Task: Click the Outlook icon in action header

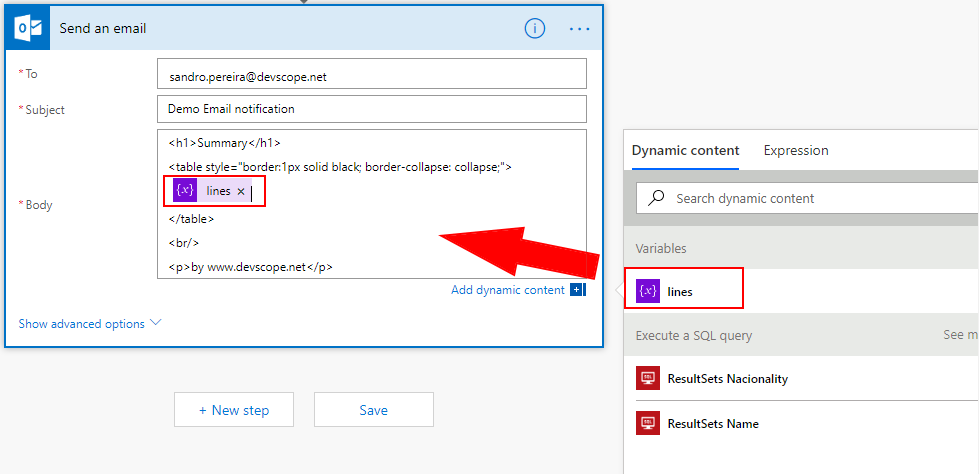Action: click(27, 28)
